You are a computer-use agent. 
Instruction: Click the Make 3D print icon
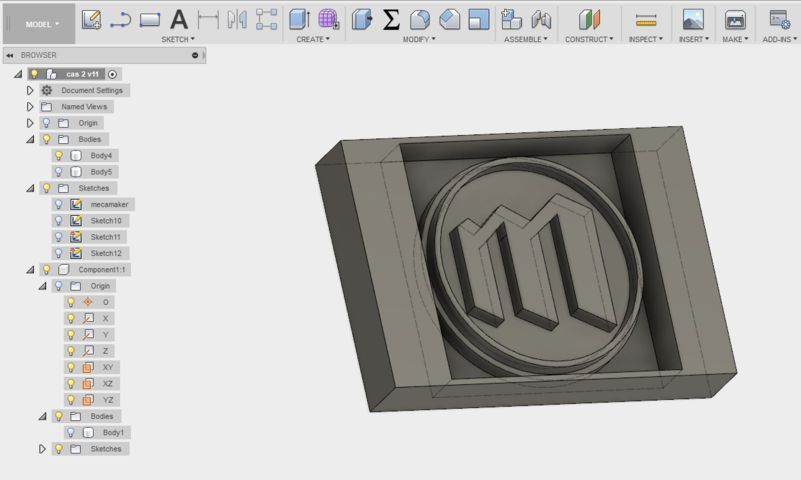pyautogui.click(x=735, y=20)
